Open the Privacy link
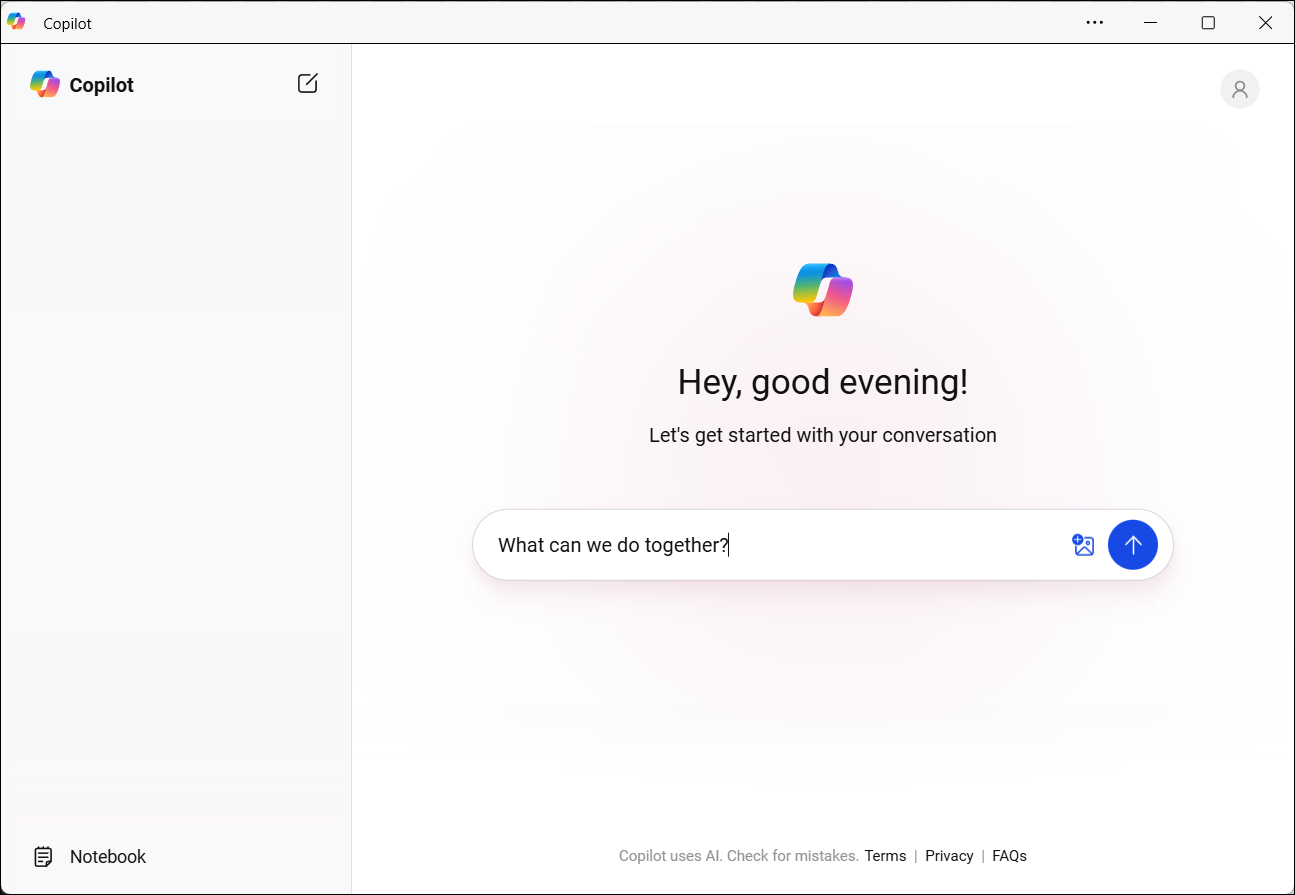1295x895 pixels. (949, 856)
